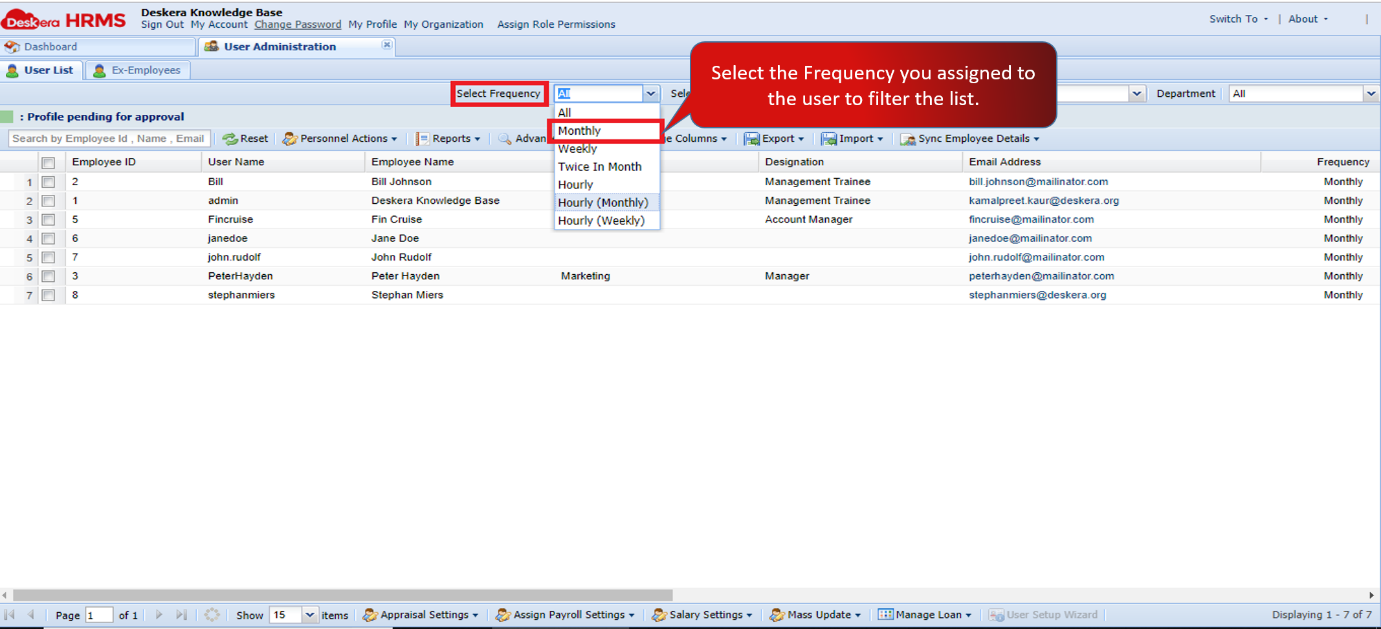This screenshot has height=629, width=1381.
Task: Click the Dashboard tab icon
Action: tap(12, 47)
